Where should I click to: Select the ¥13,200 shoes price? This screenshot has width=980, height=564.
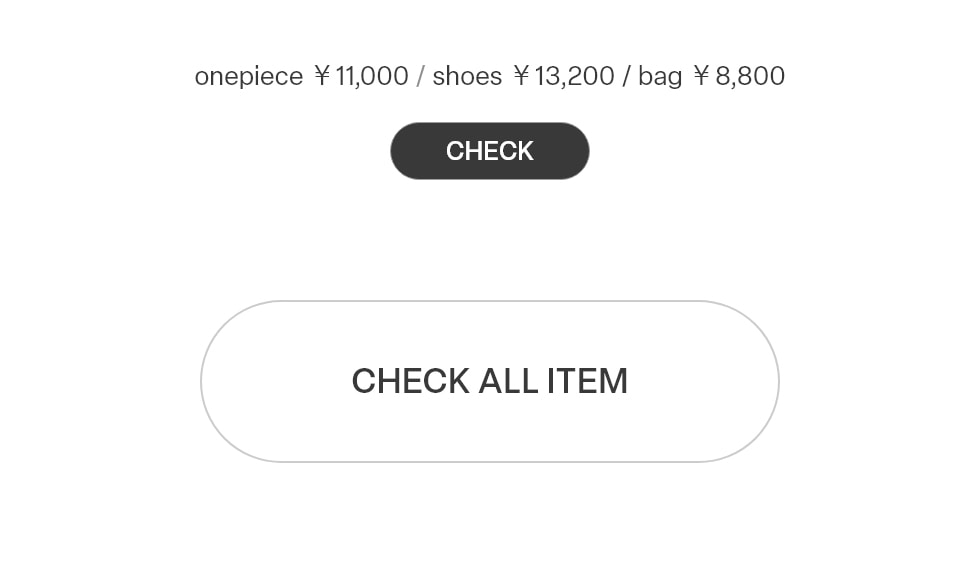click(x=563, y=76)
